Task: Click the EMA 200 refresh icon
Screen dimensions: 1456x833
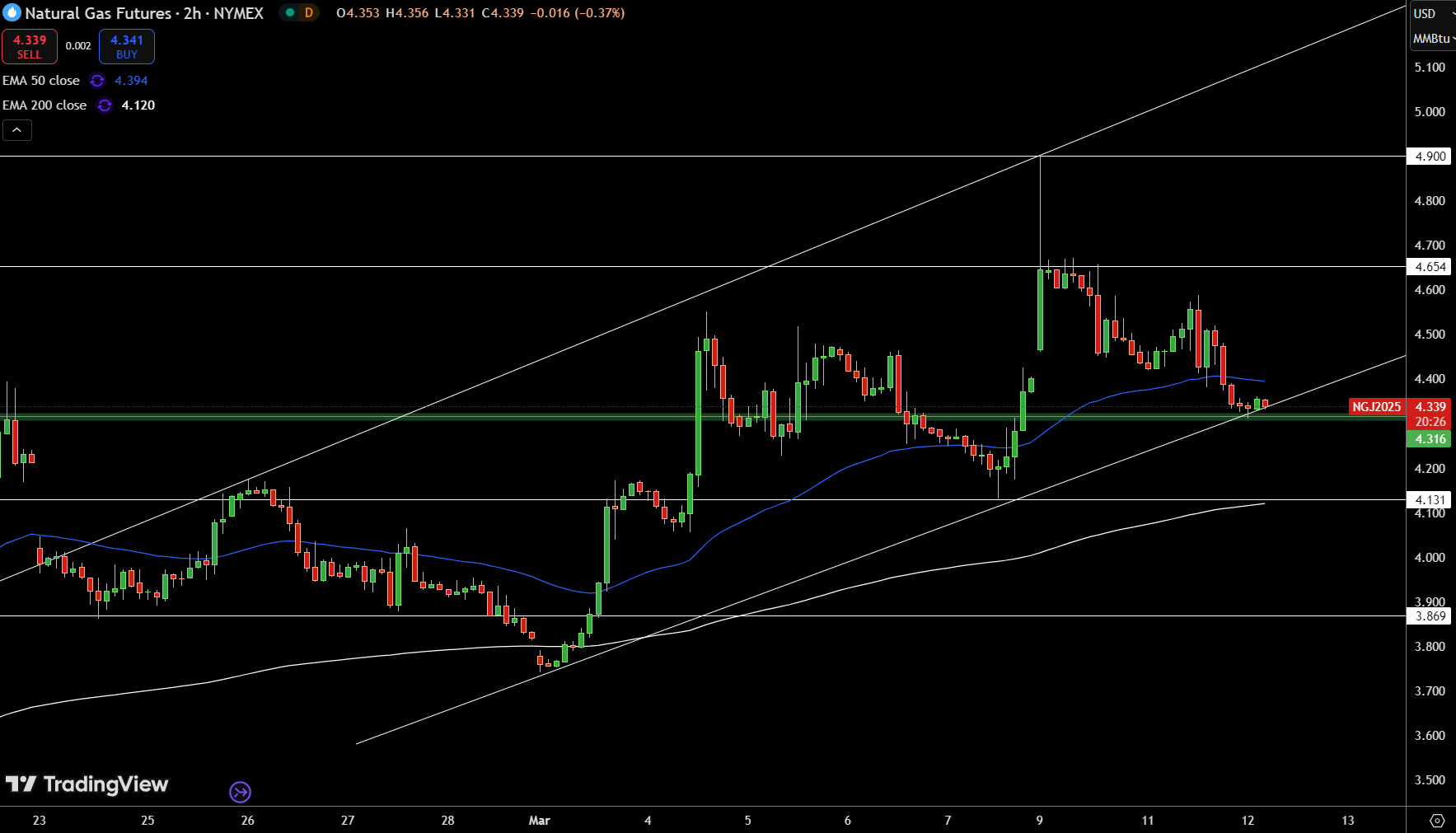Action: point(105,105)
